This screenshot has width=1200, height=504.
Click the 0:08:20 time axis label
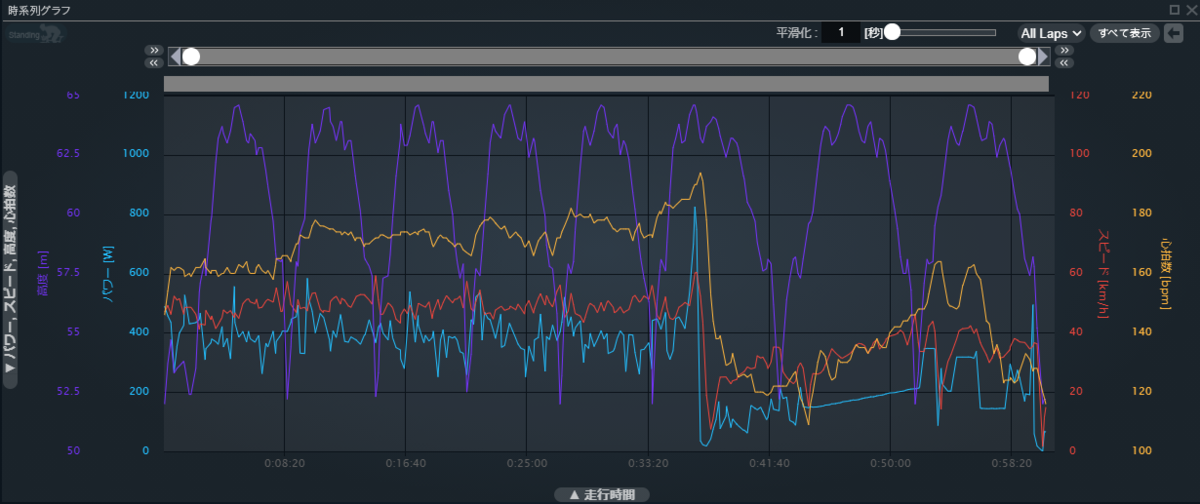(285, 464)
